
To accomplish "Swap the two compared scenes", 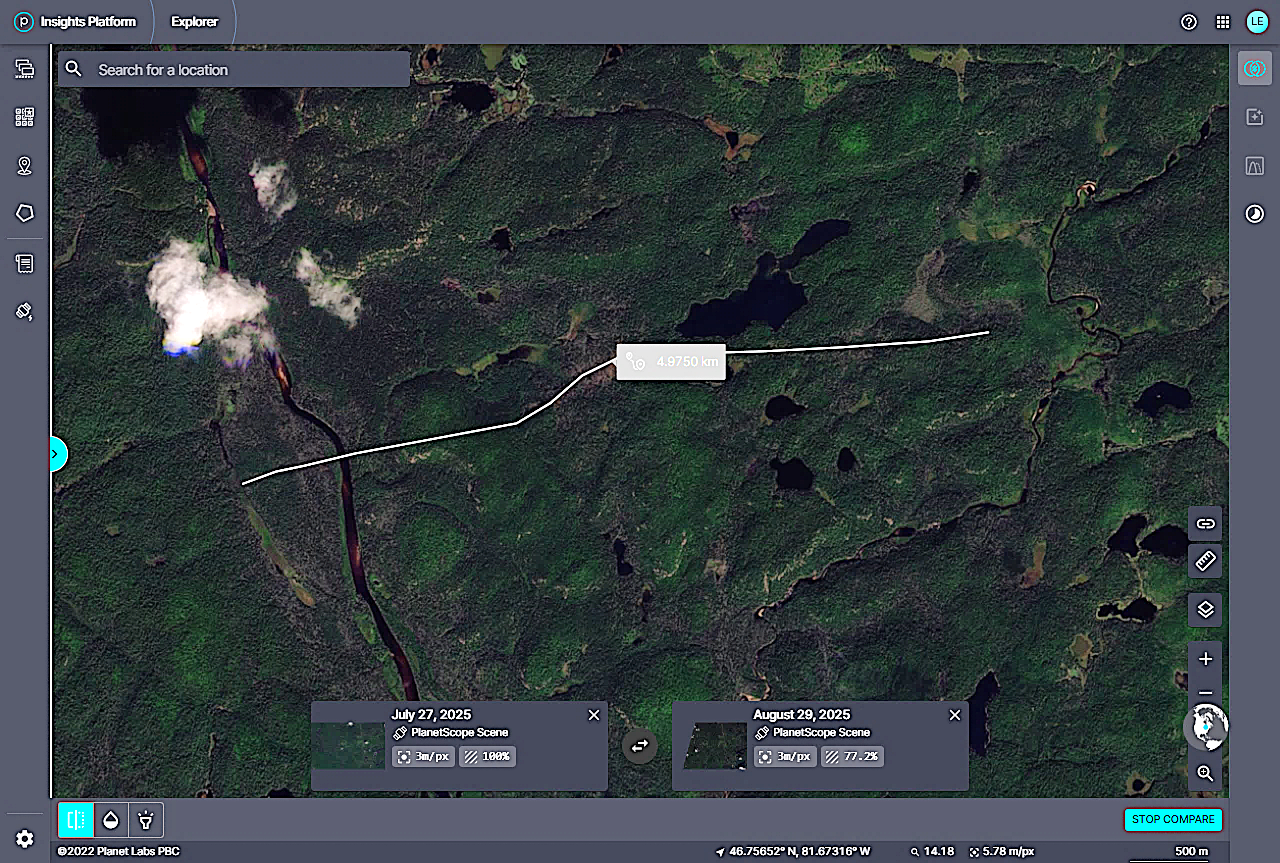I will click(640, 745).
